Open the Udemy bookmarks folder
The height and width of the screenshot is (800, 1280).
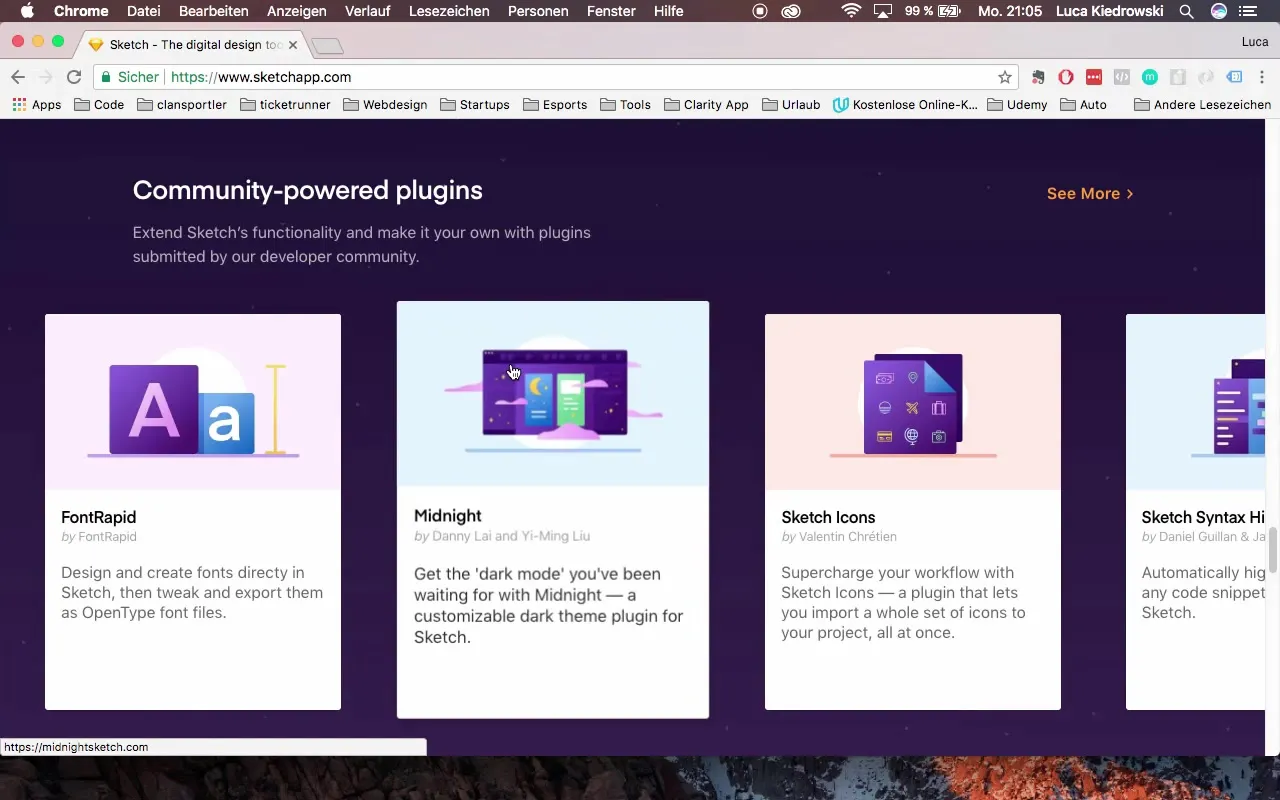pyautogui.click(x=1017, y=104)
